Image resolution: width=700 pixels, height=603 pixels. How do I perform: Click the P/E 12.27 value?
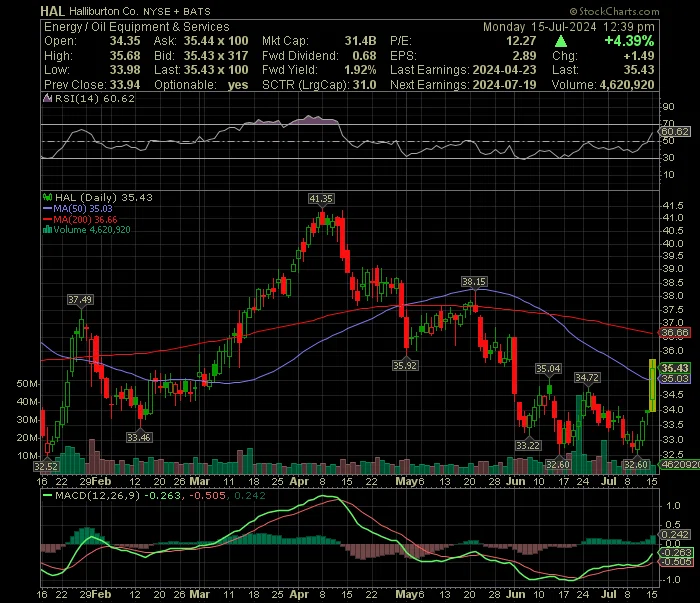tap(521, 41)
